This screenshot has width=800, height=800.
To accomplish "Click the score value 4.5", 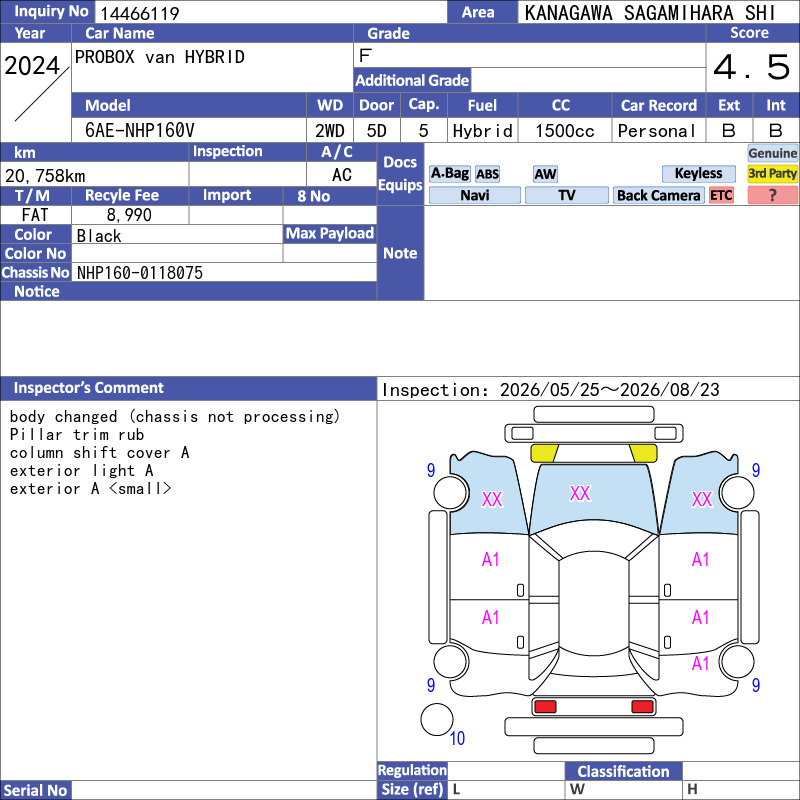I will [752, 67].
